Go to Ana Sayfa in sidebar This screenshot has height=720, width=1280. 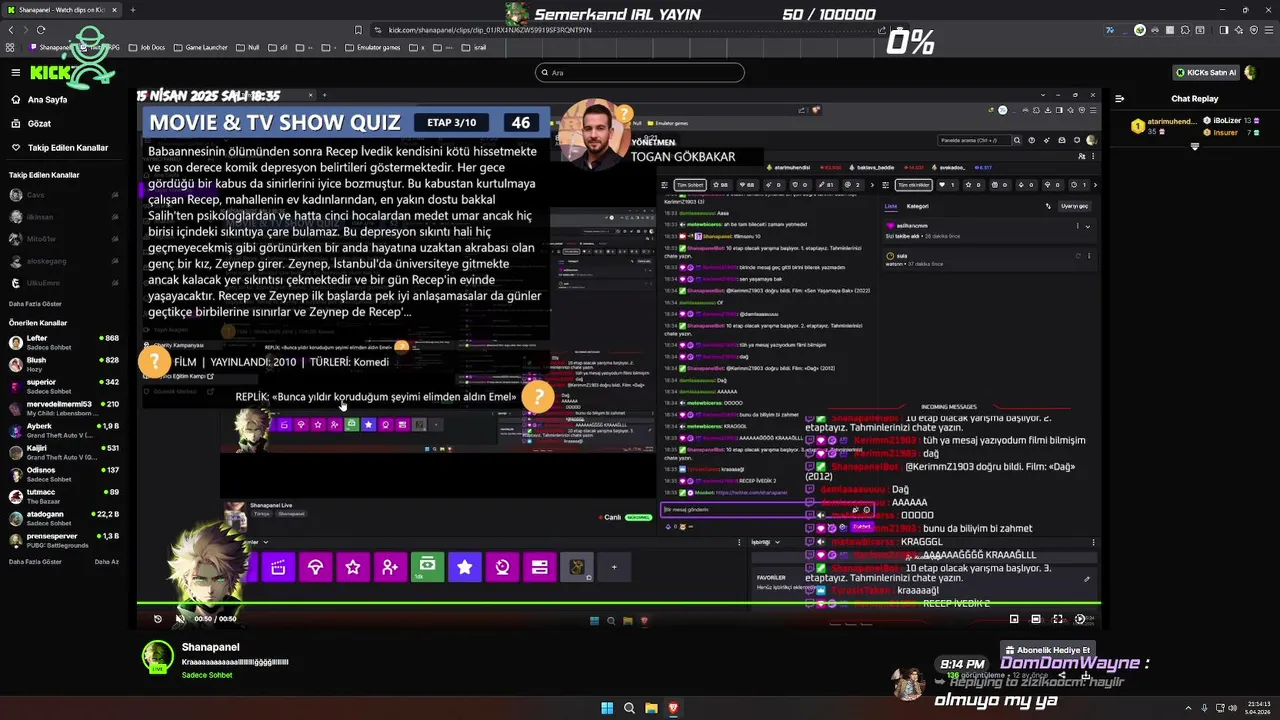40,100
